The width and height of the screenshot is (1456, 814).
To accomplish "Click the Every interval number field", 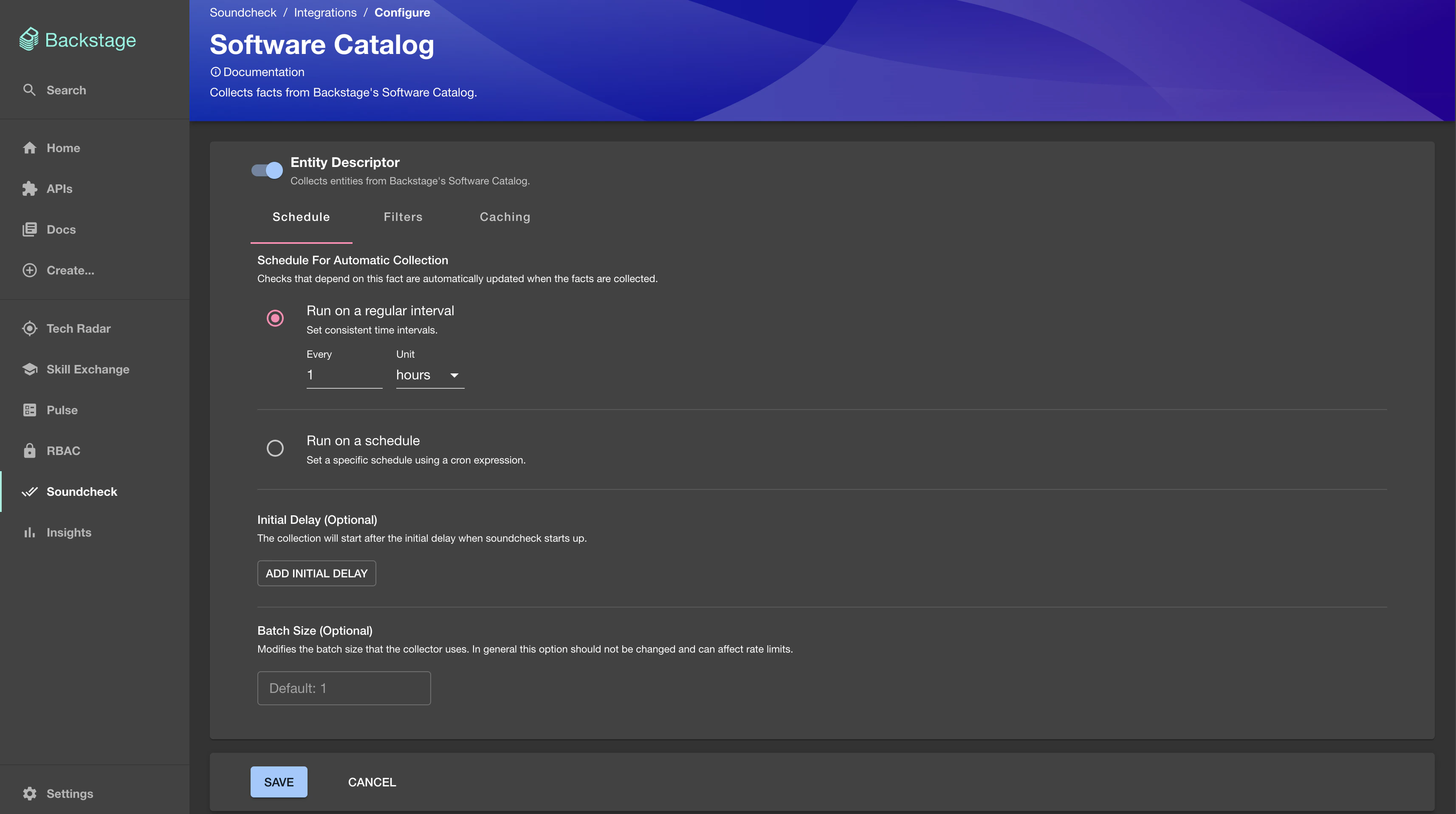I will click(344, 375).
